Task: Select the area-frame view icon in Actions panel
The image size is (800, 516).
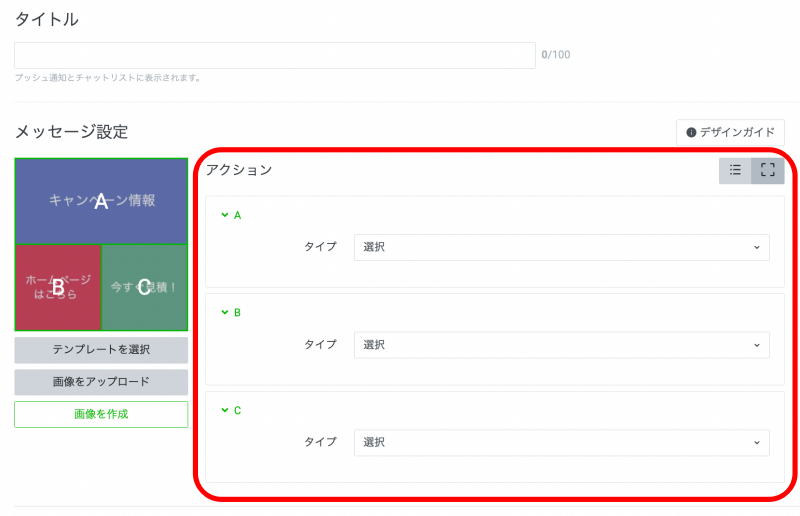Action: point(768,171)
